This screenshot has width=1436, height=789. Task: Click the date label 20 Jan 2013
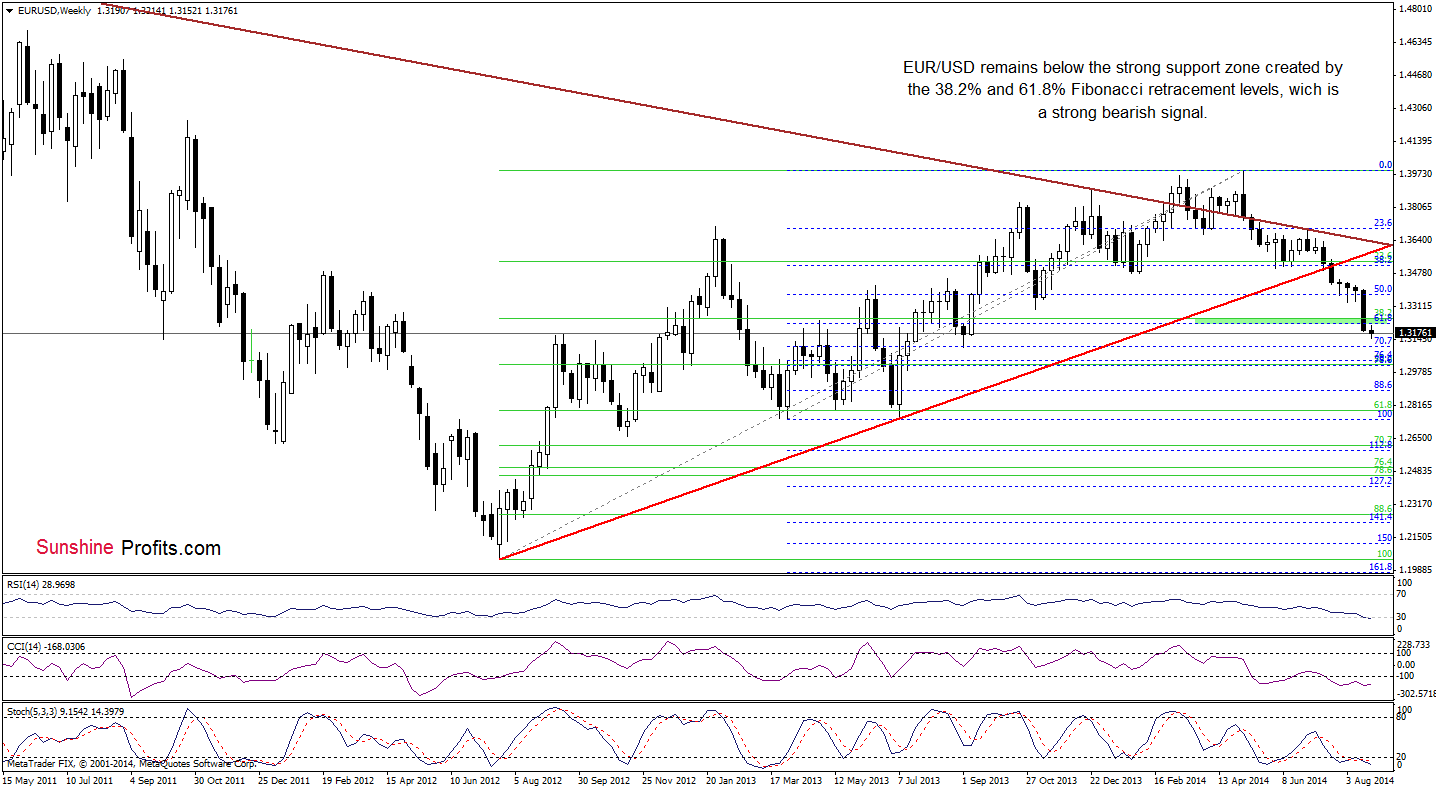[x=733, y=778]
